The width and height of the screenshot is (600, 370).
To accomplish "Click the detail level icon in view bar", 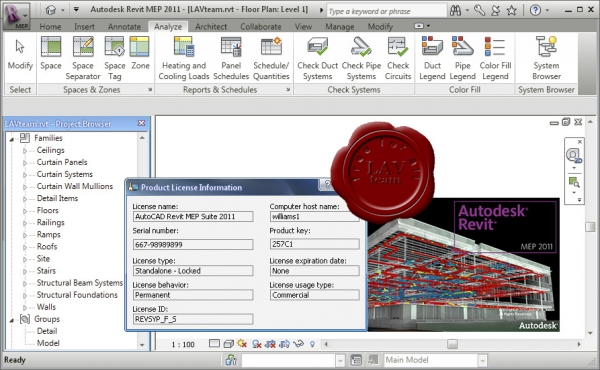I will 214,344.
